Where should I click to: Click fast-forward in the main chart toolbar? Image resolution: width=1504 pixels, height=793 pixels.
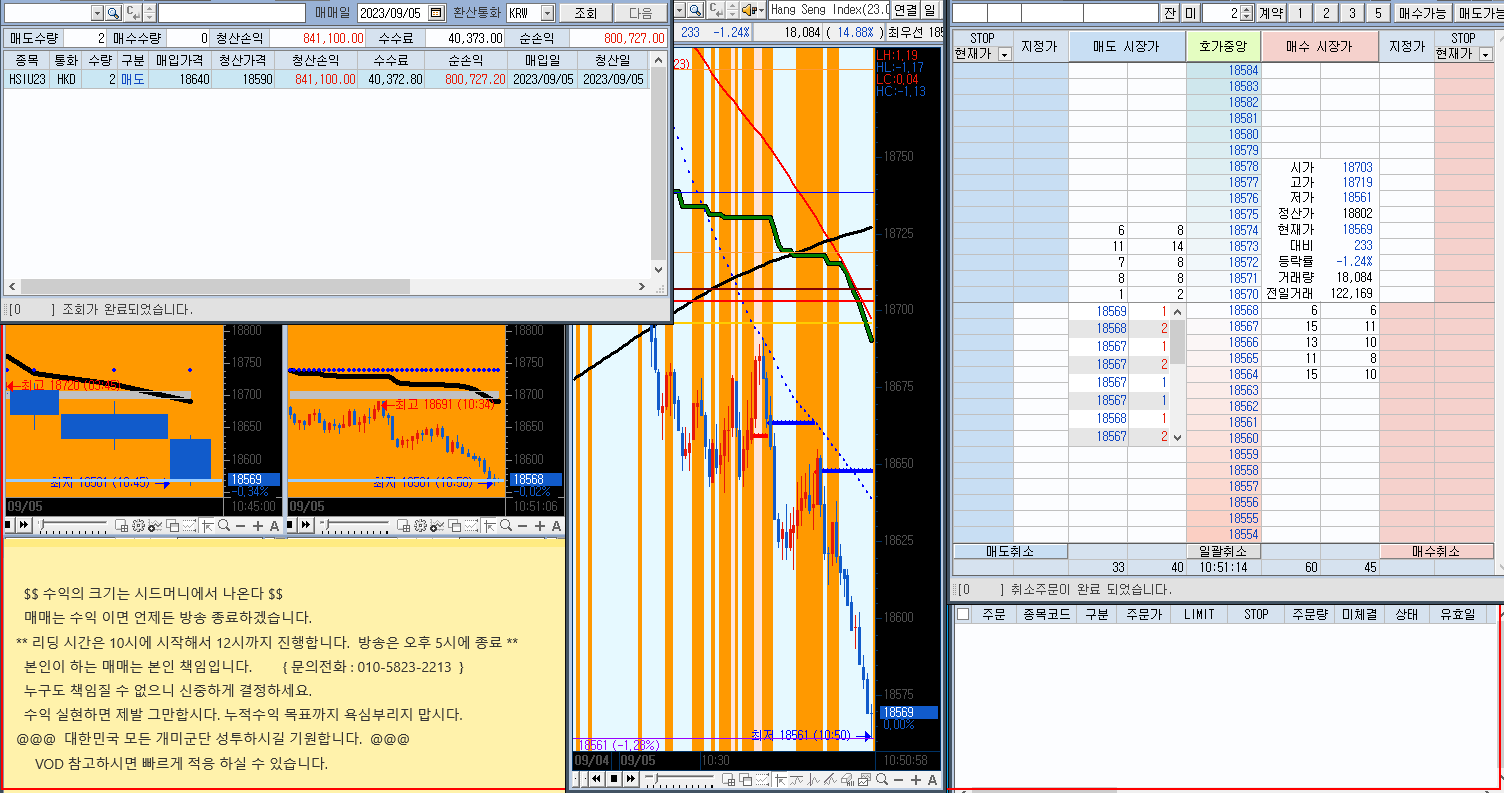pos(631,779)
